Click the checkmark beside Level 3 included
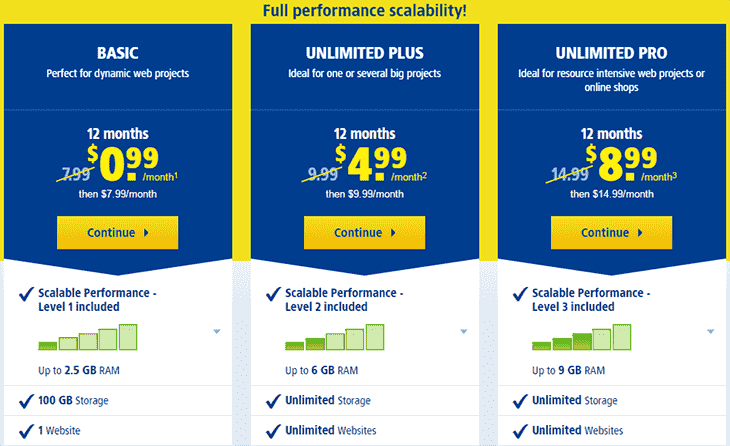Viewport: 730px width, 446px height. (x=520, y=294)
